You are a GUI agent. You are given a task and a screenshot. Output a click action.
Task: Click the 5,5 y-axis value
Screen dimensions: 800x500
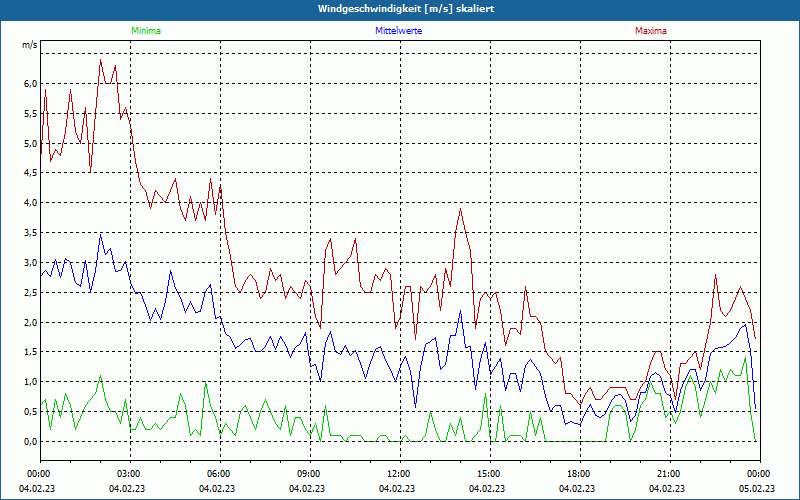[31, 114]
